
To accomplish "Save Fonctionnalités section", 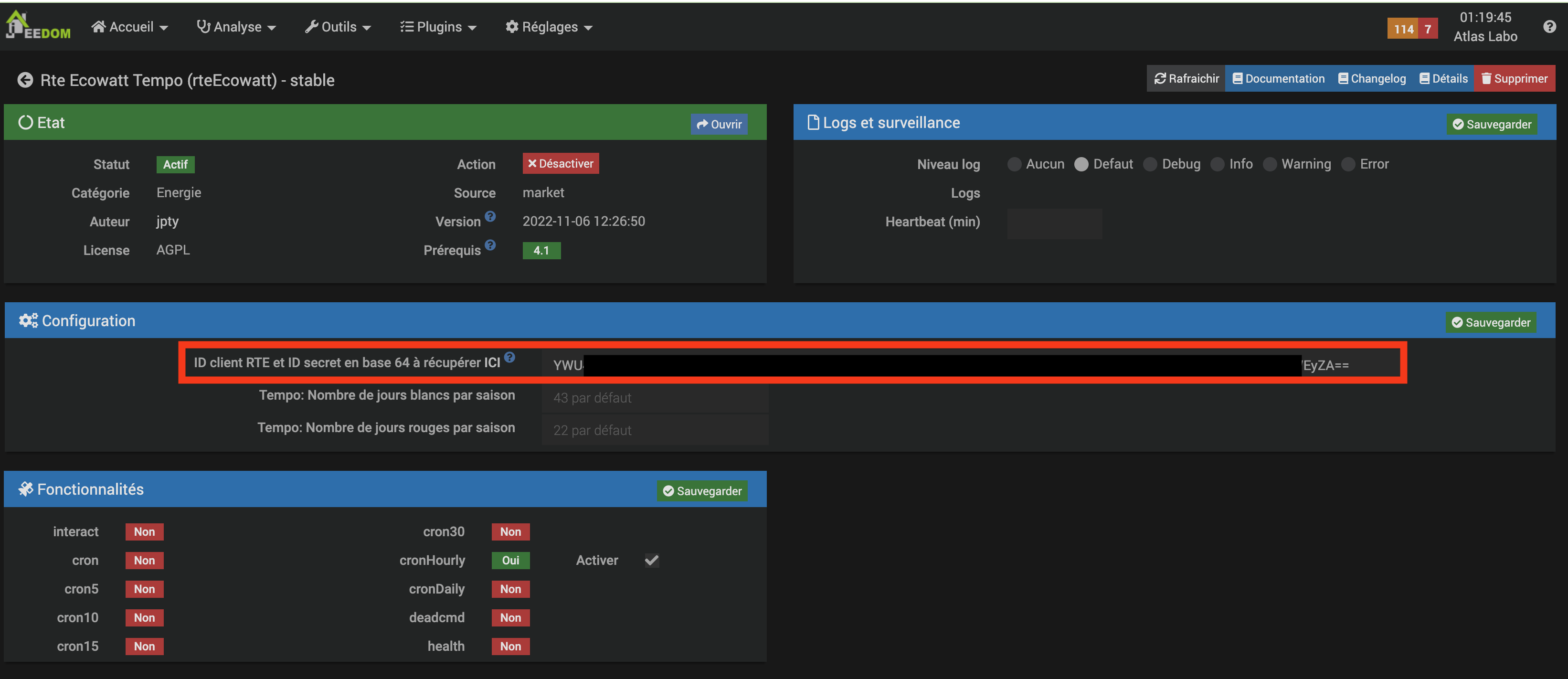I will [702, 491].
